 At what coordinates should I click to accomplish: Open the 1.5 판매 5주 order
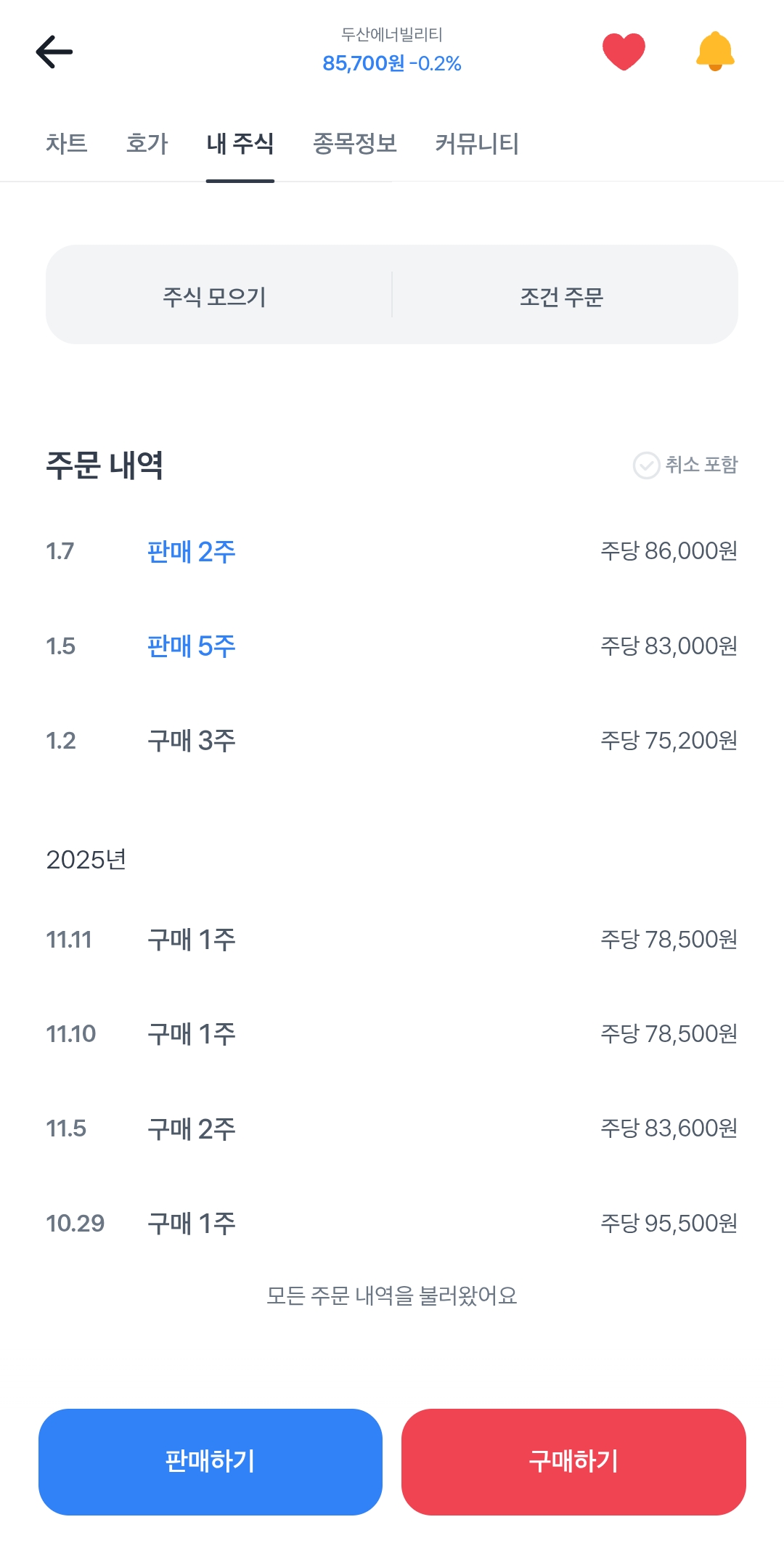pyautogui.click(x=392, y=646)
